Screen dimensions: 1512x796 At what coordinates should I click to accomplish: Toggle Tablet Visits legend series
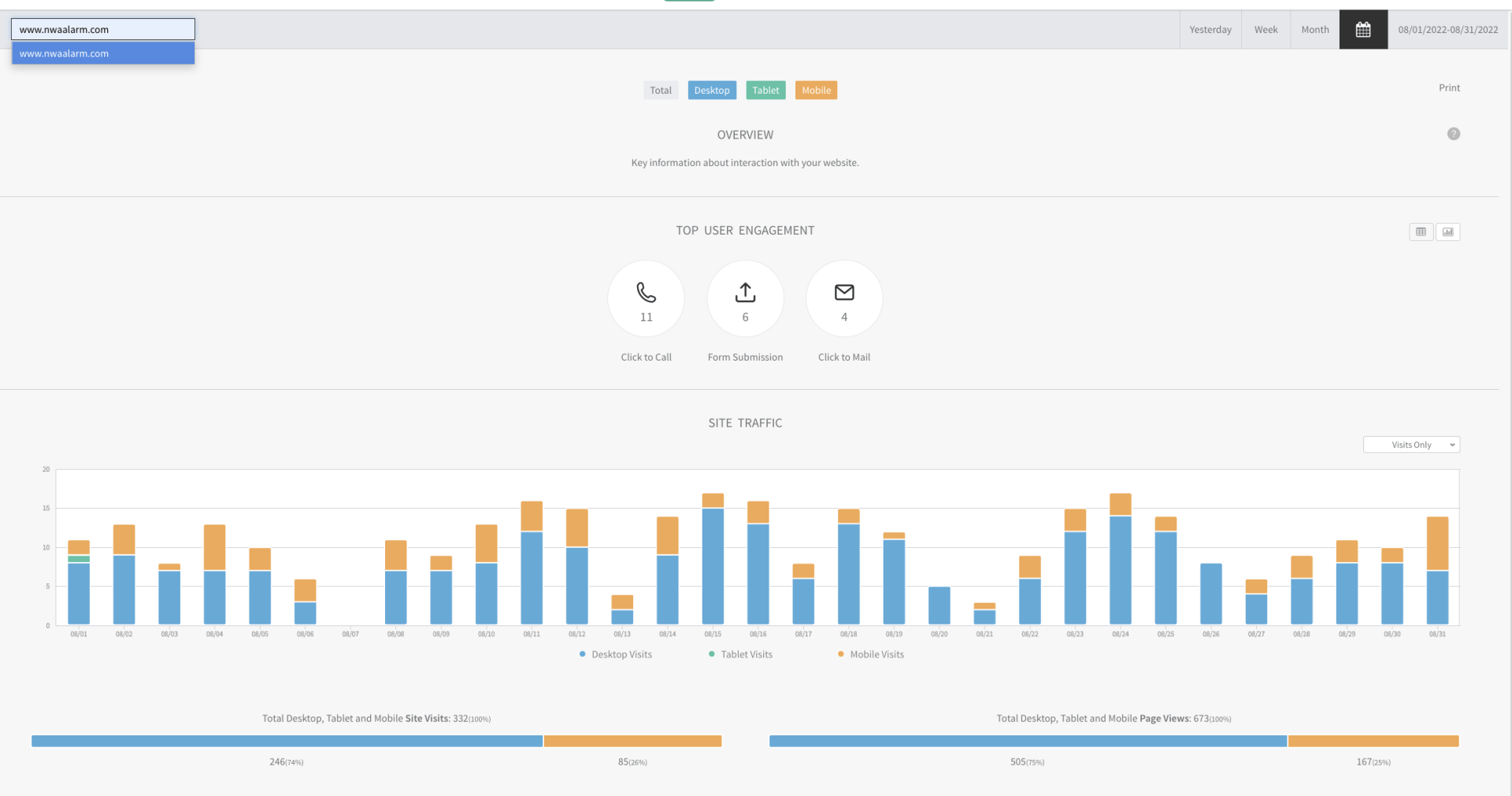[x=740, y=654]
